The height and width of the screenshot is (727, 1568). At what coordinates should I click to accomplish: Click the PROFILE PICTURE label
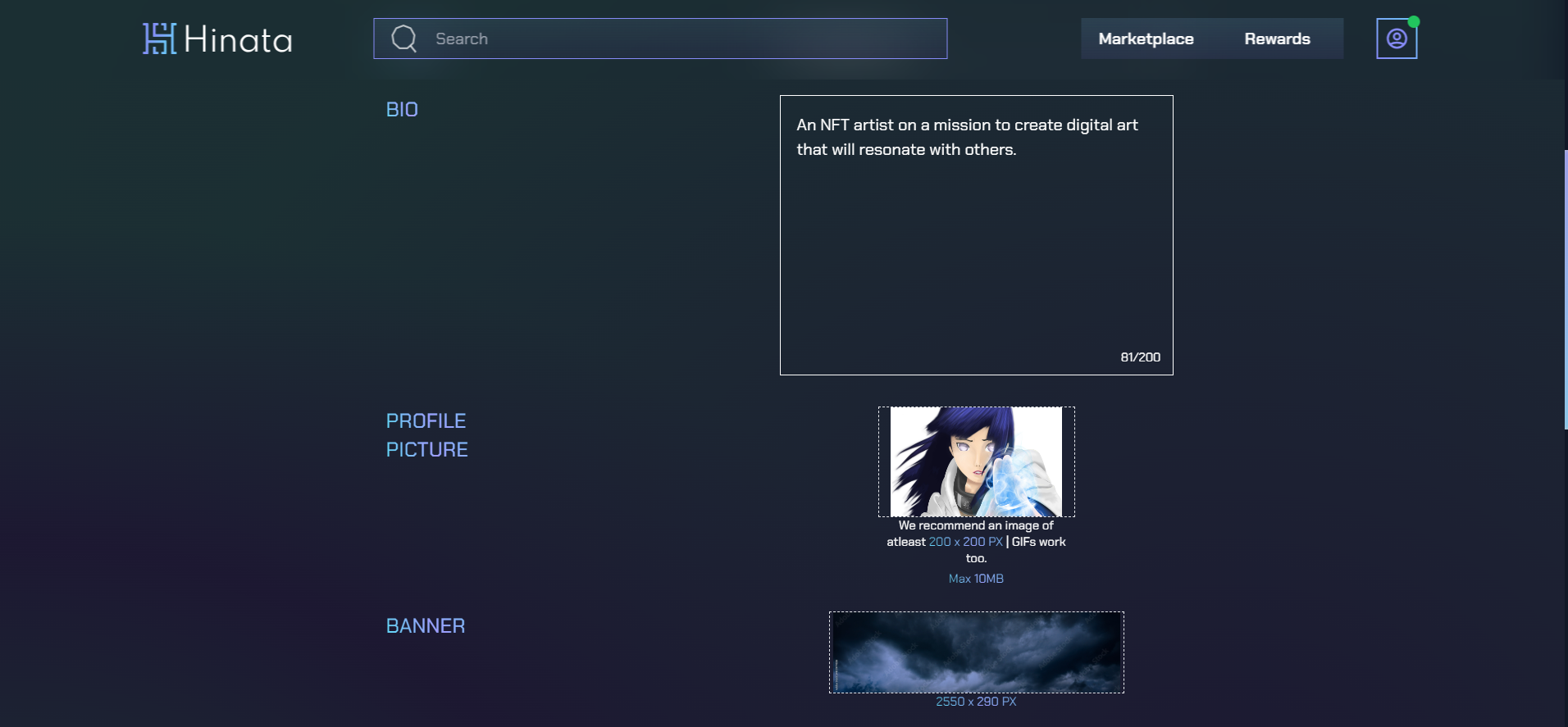(426, 435)
